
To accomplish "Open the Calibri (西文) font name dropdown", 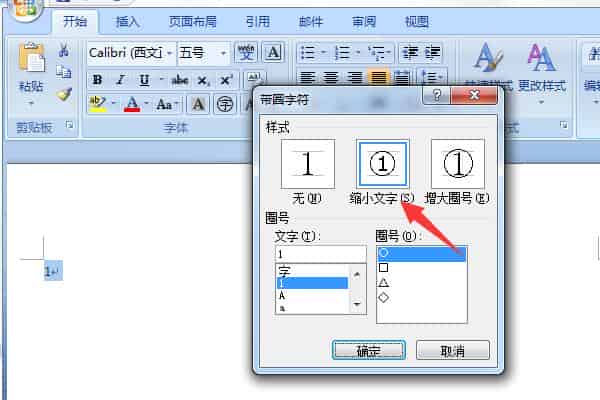I will tap(169, 52).
